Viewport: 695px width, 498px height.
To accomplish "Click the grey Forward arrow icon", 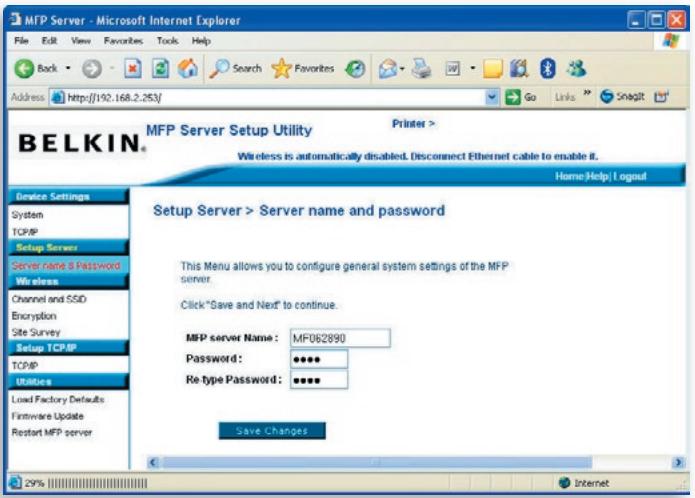I will [92, 69].
